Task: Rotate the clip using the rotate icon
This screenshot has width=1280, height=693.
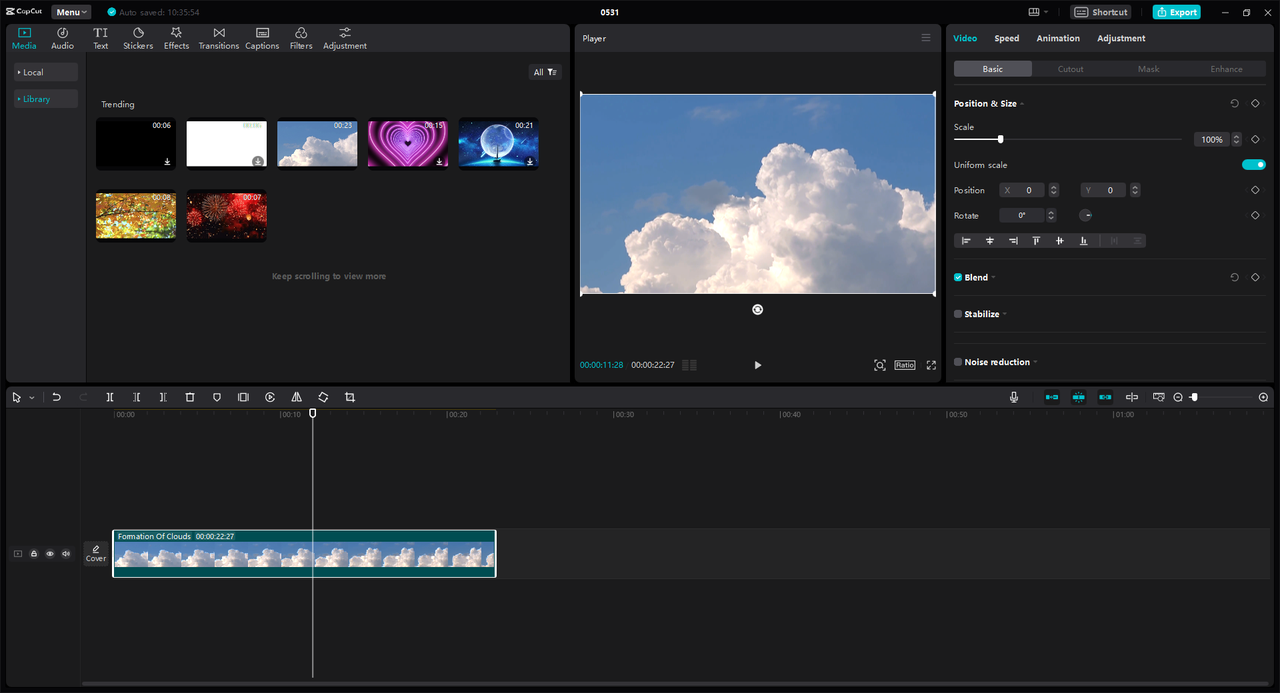Action: 323,397
